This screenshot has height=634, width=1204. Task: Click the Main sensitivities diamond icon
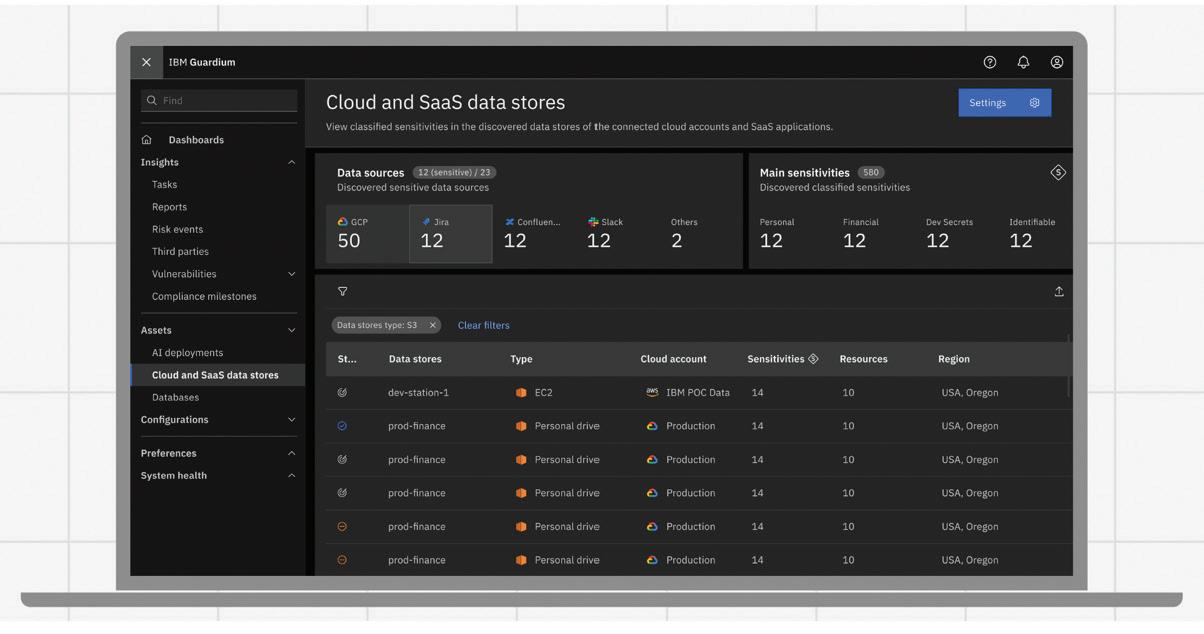[x=1058, y=173]
